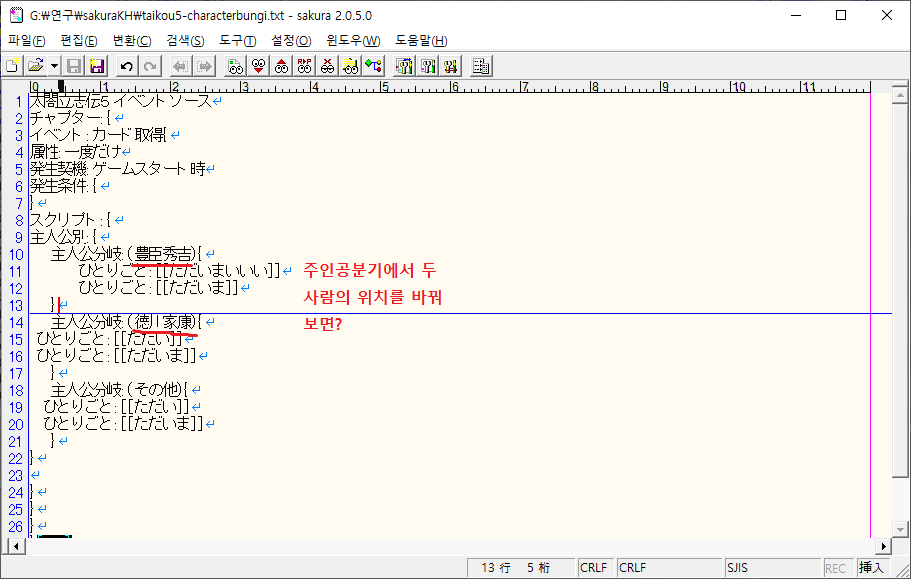Click line 2 text 'チャプター:{'
The image size is (911, 579).
coord(70,118)
